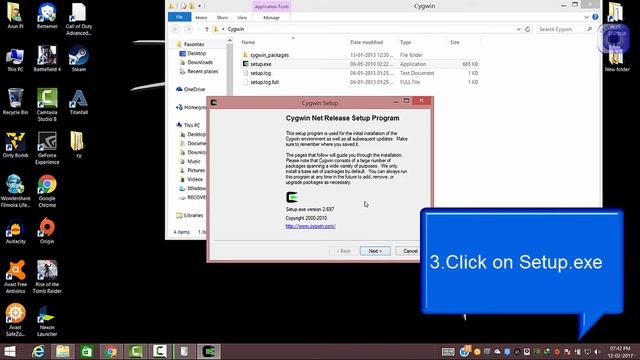Launch Origin desktop shortcut
Image resolution: width=640 pixels, height=360 pixels.
click(47, 231)
